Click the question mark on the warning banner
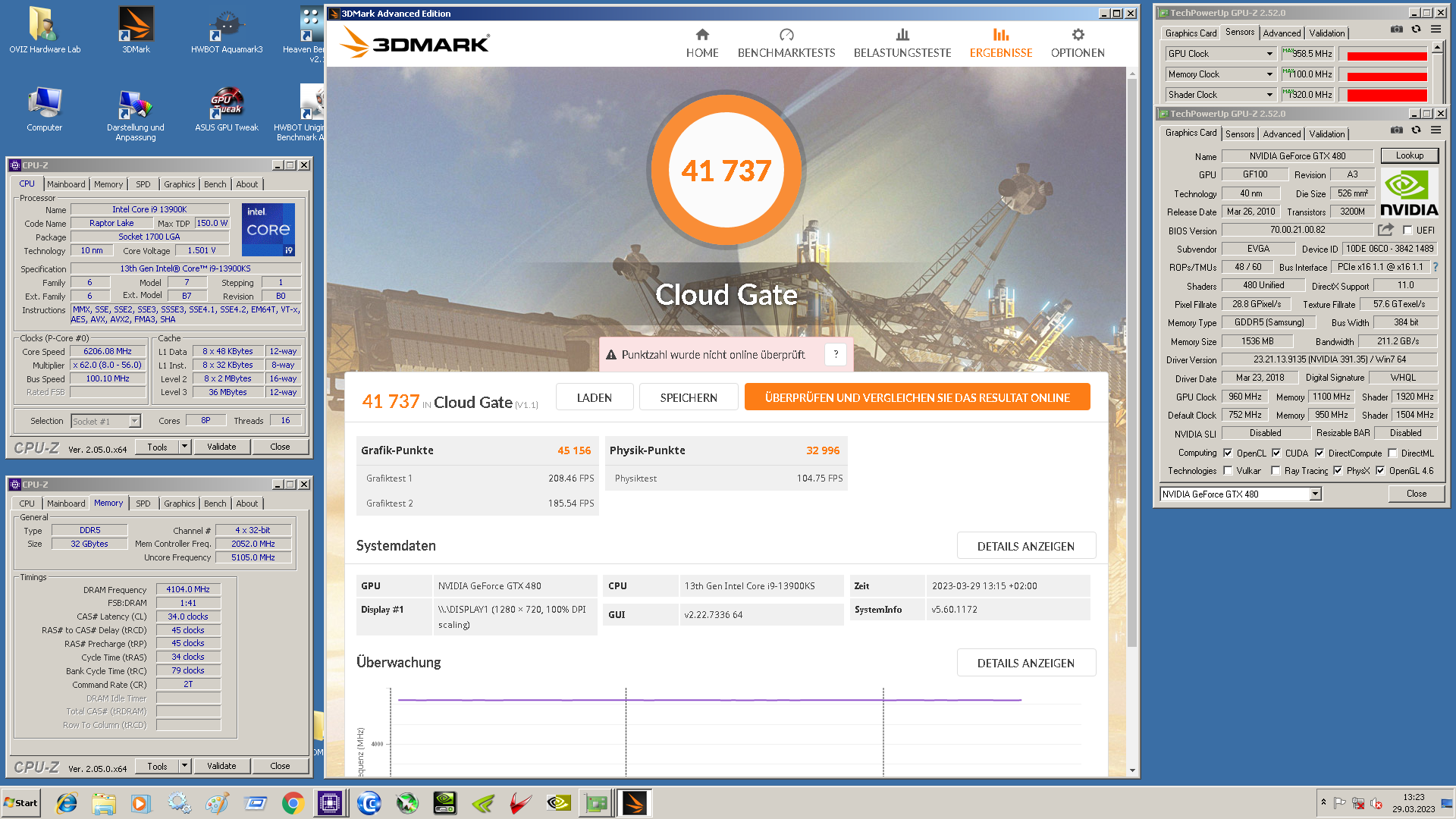Screen dimensions: 1456x819 point(836,354)
